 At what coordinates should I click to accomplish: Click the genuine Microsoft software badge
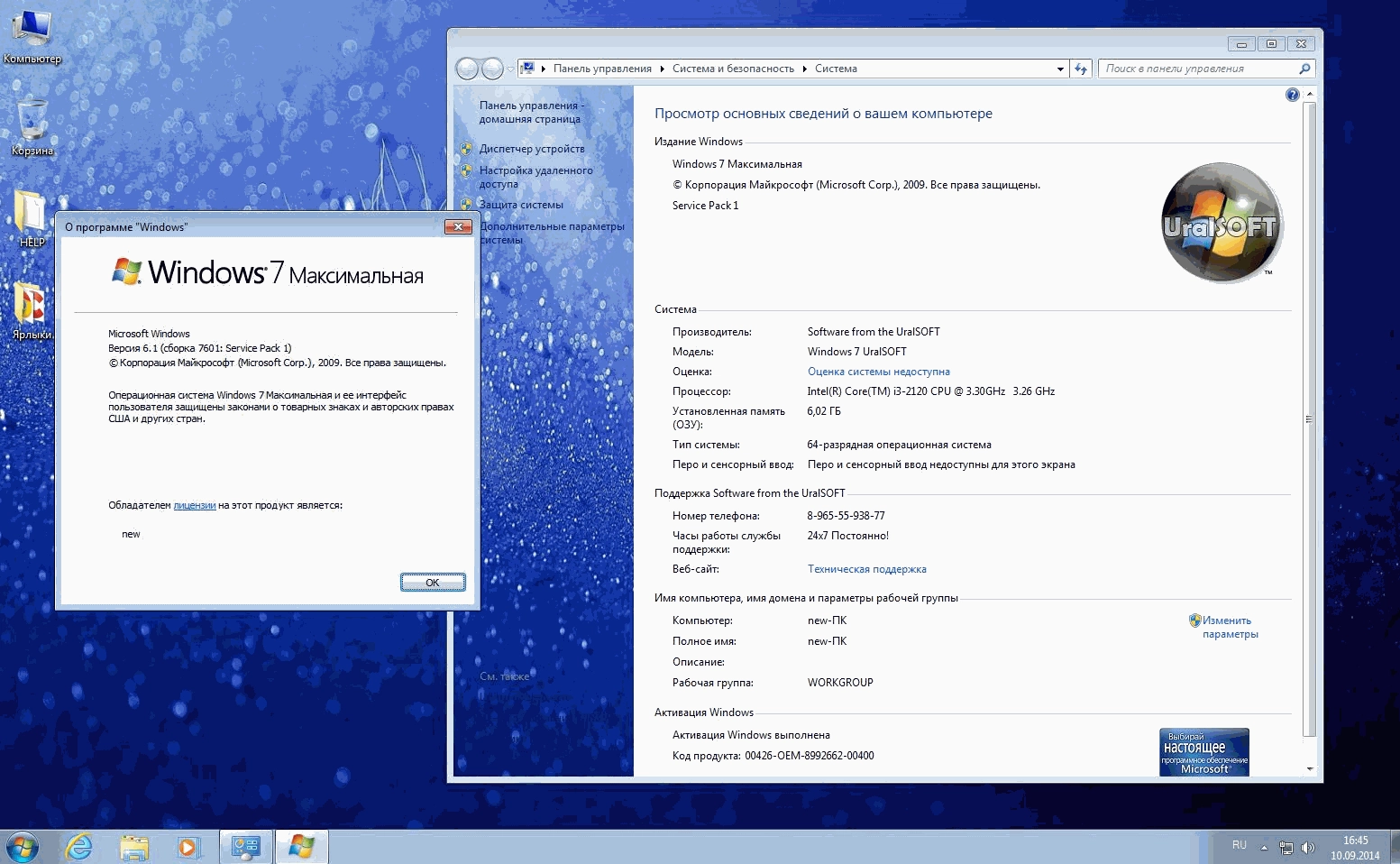[1204, 752]
